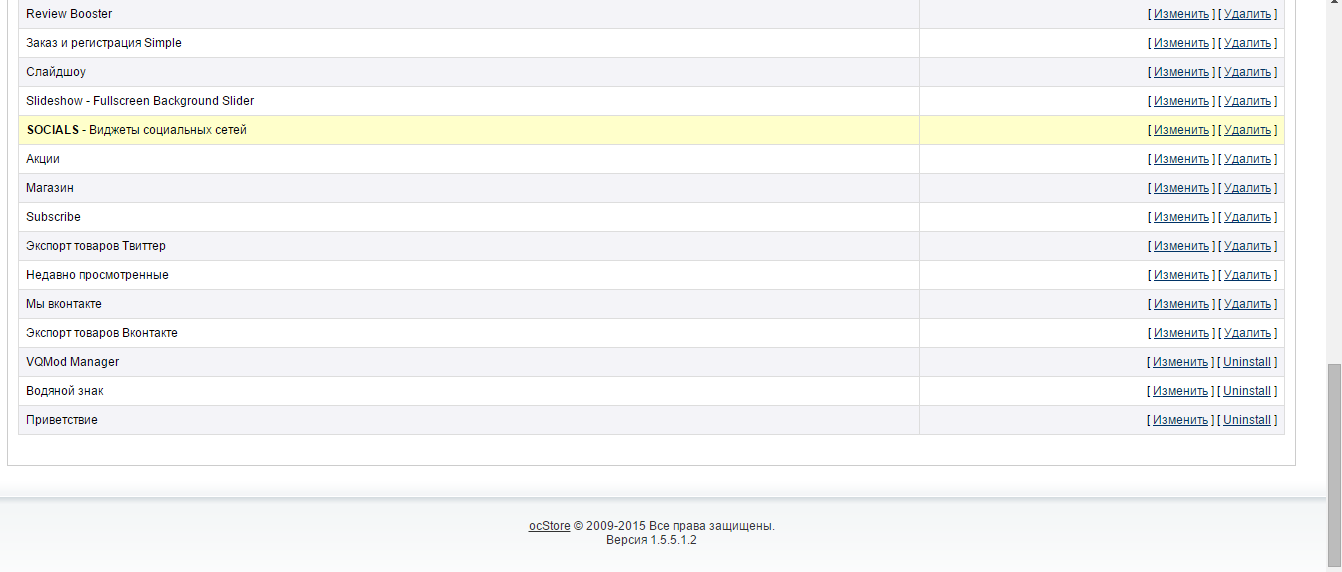This screenshot has width=1342, height=572.
Task: Open Изменить for Экспорт товаров Твиттер
Action: [1181, 246]
